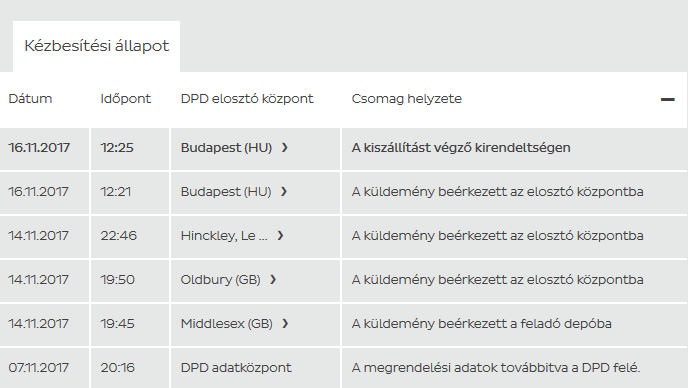The height and width of the screenshot is (388, 690).
Task: Open Budapest (HU) depot link at 12:25
Action: pos(226,148)
